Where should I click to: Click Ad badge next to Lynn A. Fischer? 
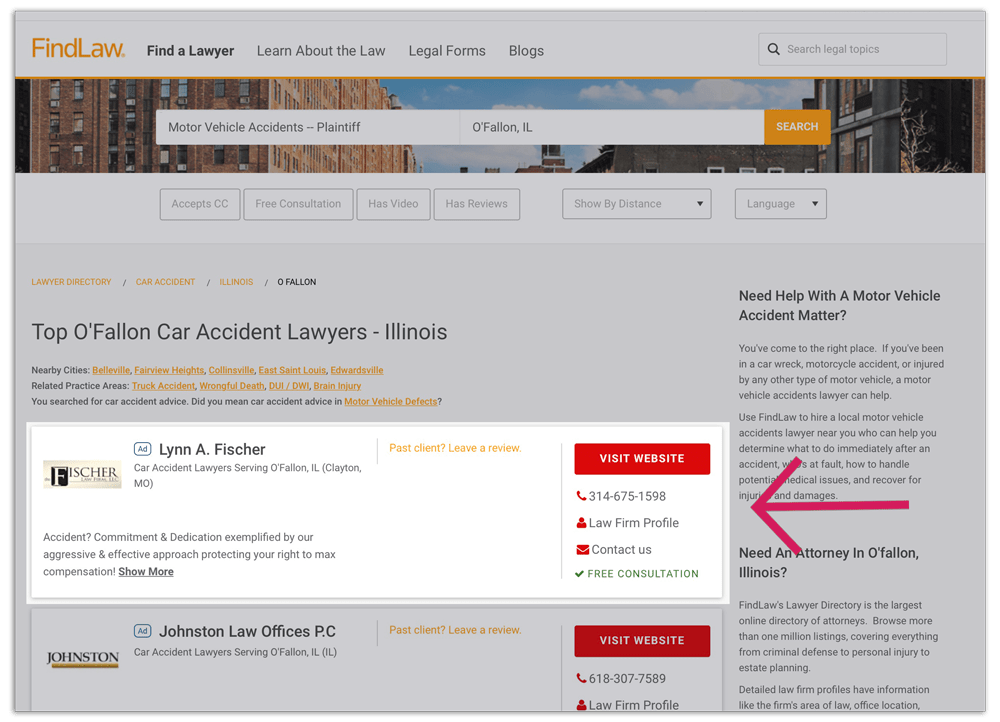coord(142,448)
